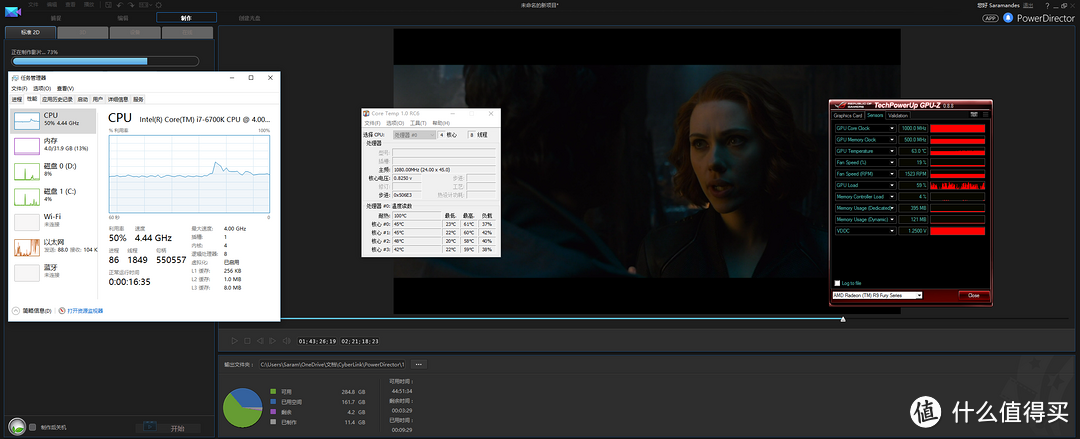1080x439 pixels.
Task: Switch to 进程 tab in Task Manager
Action: tap(17, 99)
